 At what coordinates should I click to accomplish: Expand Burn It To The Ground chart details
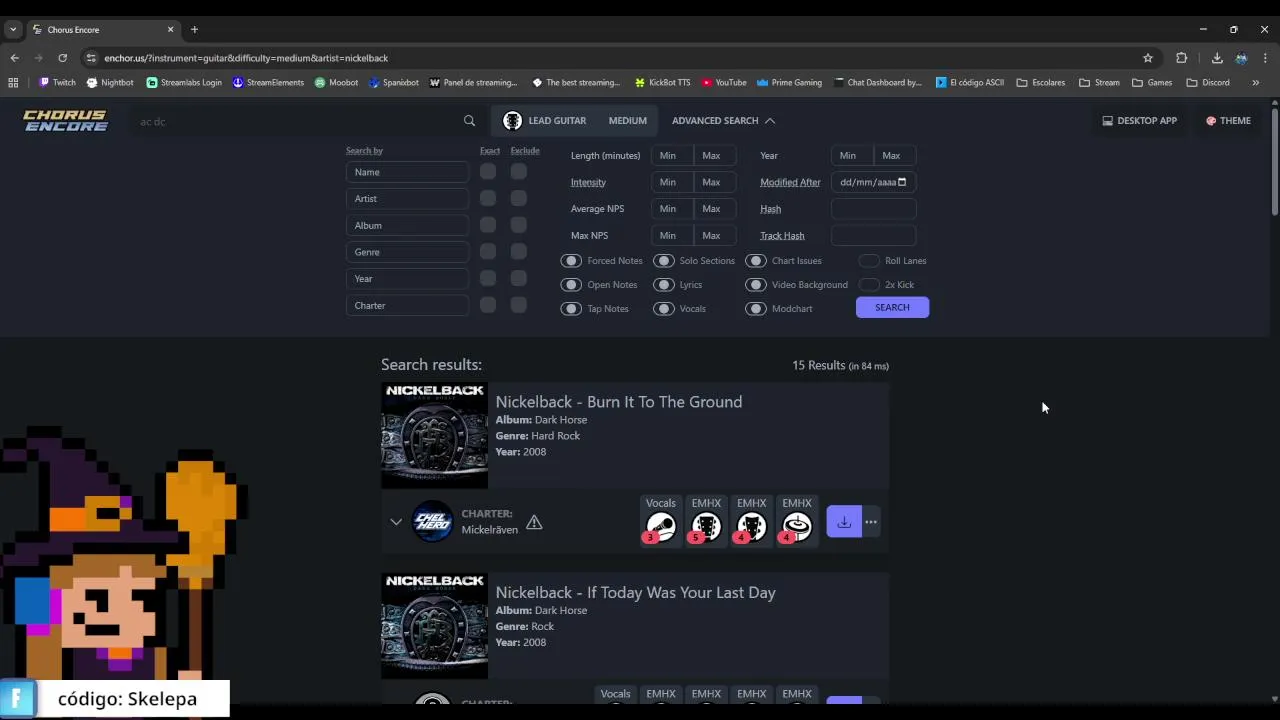pyautogui.click(x=396, y=522)
